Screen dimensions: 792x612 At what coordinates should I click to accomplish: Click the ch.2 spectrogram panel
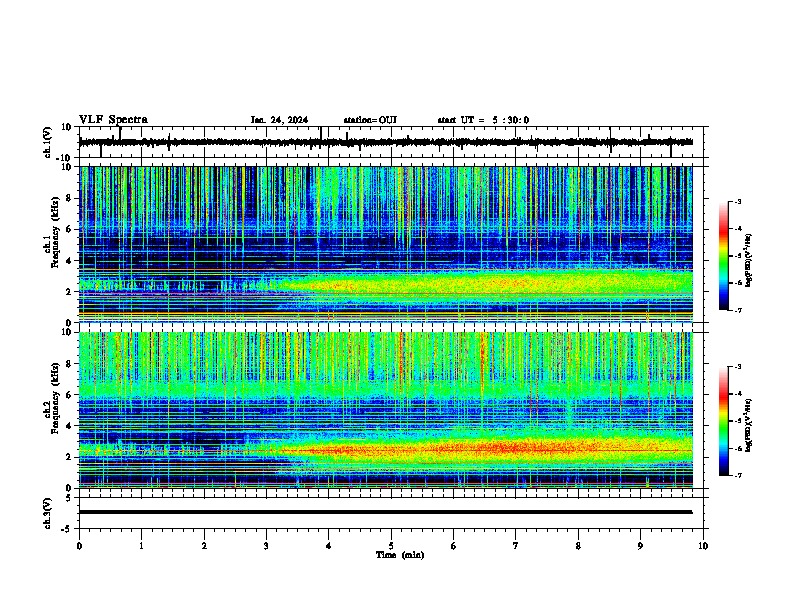click(x=385, y=410)
